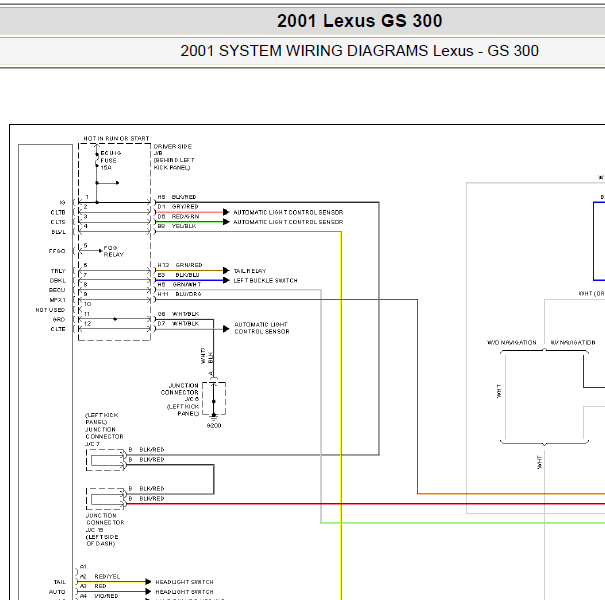This screenshot has height=600, width=605.
Task: Click two-line AUTOMATIC LIGHT CONTROL SENSOR by D7 wire
Action: [262, 328]
